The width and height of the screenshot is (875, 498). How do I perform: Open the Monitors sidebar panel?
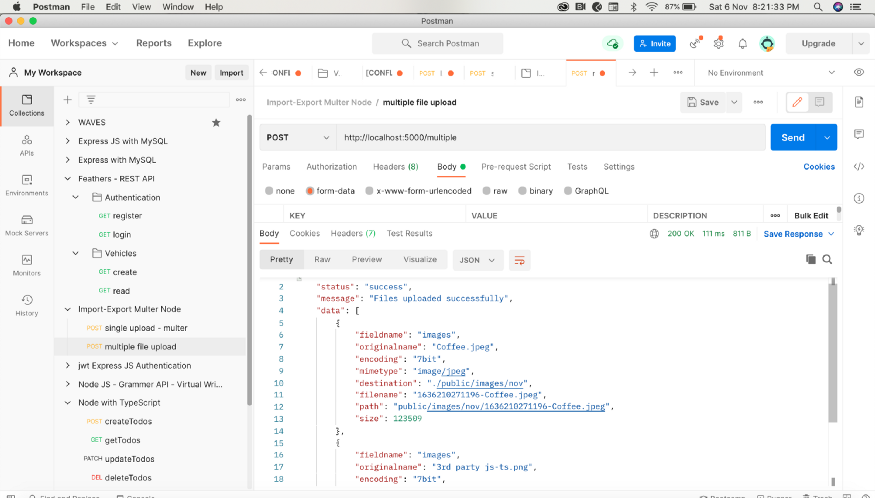click(x=27, y=265)
